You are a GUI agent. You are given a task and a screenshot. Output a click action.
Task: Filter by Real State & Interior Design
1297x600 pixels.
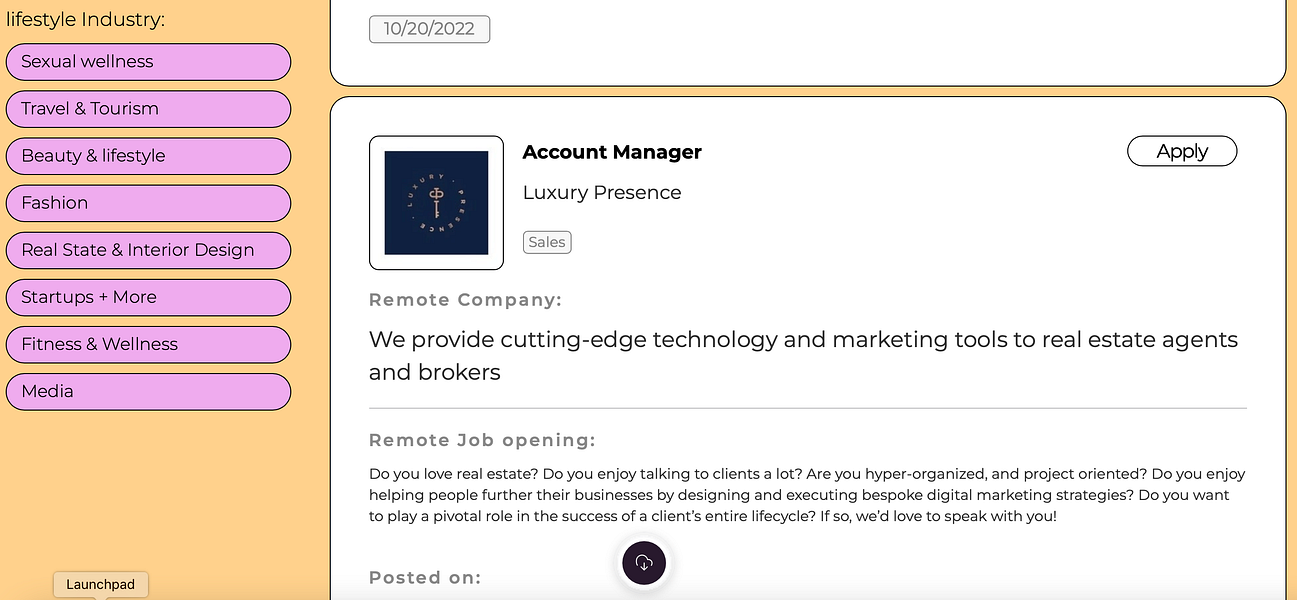pyautogui.click(x=148, y=250)
